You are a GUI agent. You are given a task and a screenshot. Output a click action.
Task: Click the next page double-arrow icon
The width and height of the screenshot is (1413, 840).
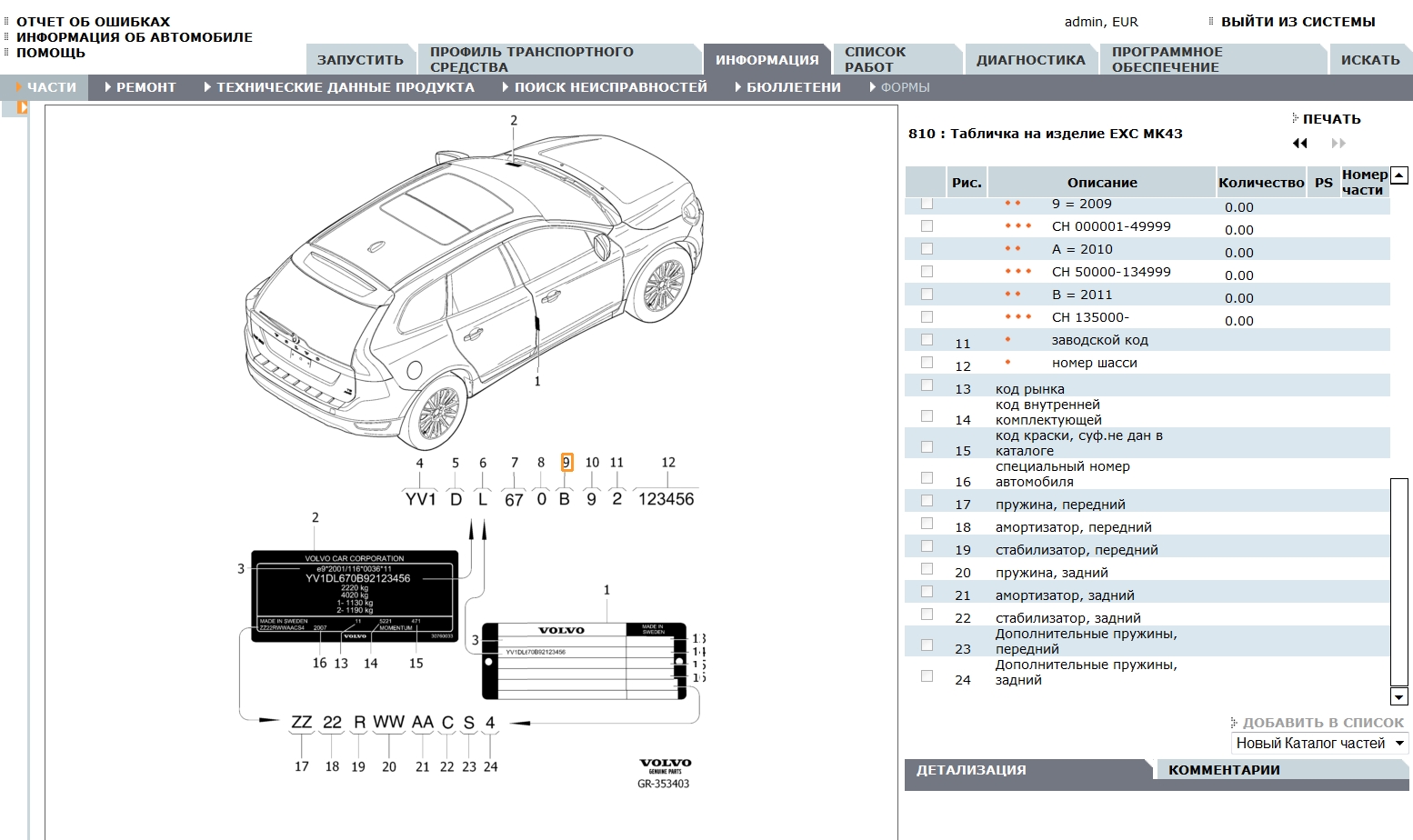(1338, 144)
